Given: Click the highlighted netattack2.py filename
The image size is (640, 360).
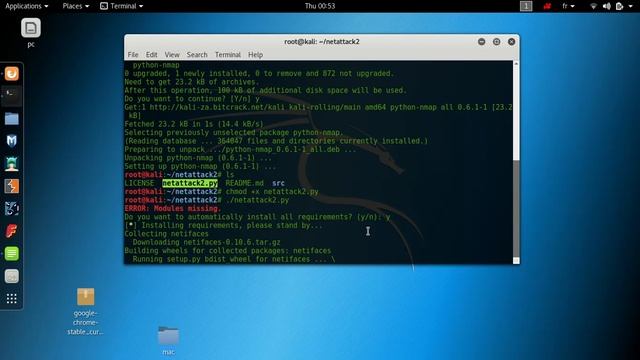Looking at the screenshot, I should (190, 183).
